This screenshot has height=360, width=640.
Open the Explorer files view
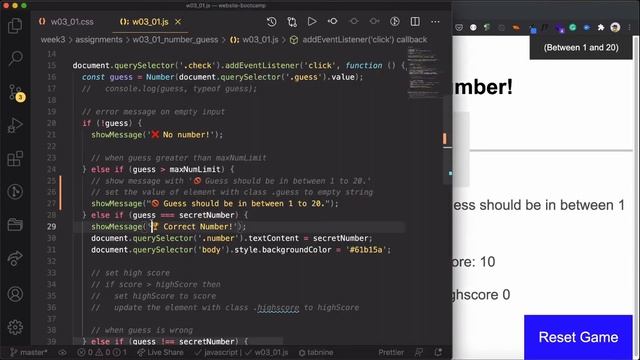tap(15, 26)
